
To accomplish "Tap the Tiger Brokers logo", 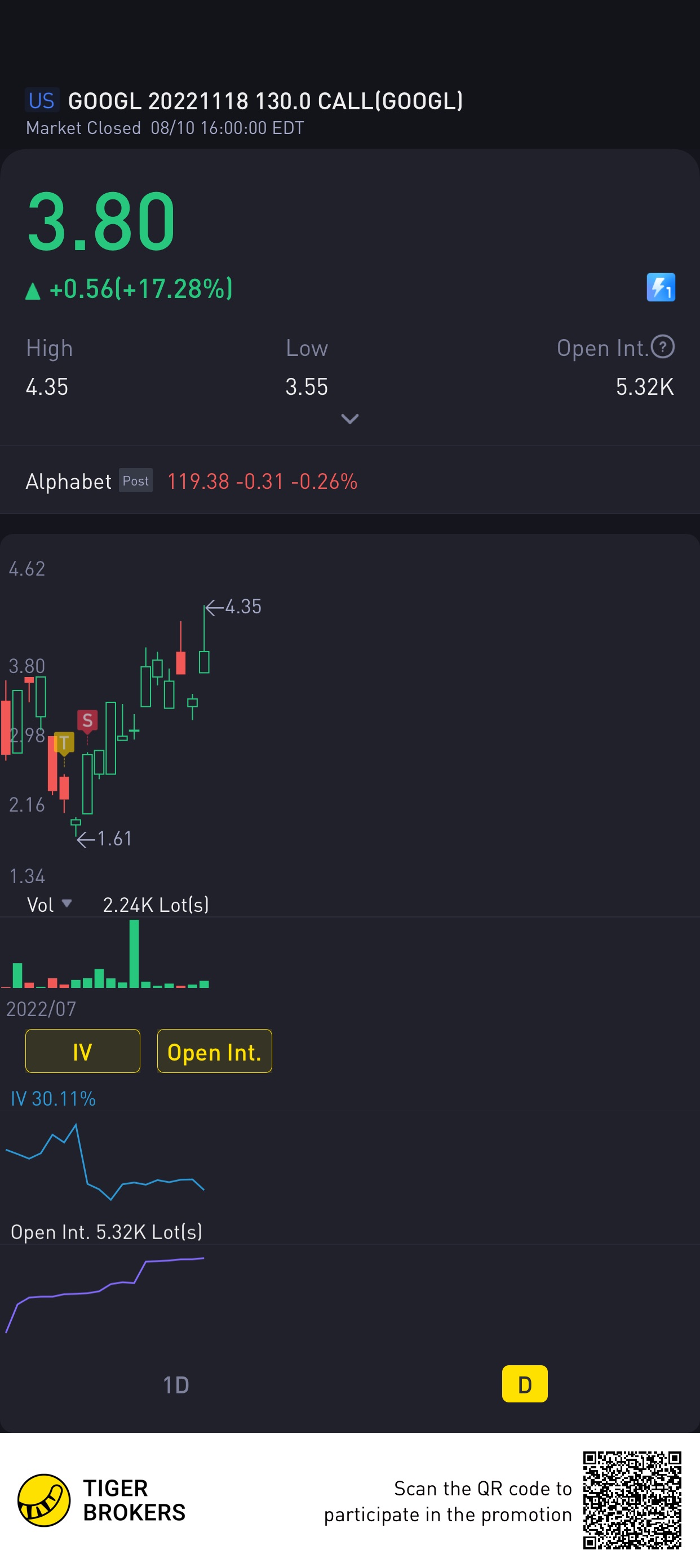I will 44,1500.
